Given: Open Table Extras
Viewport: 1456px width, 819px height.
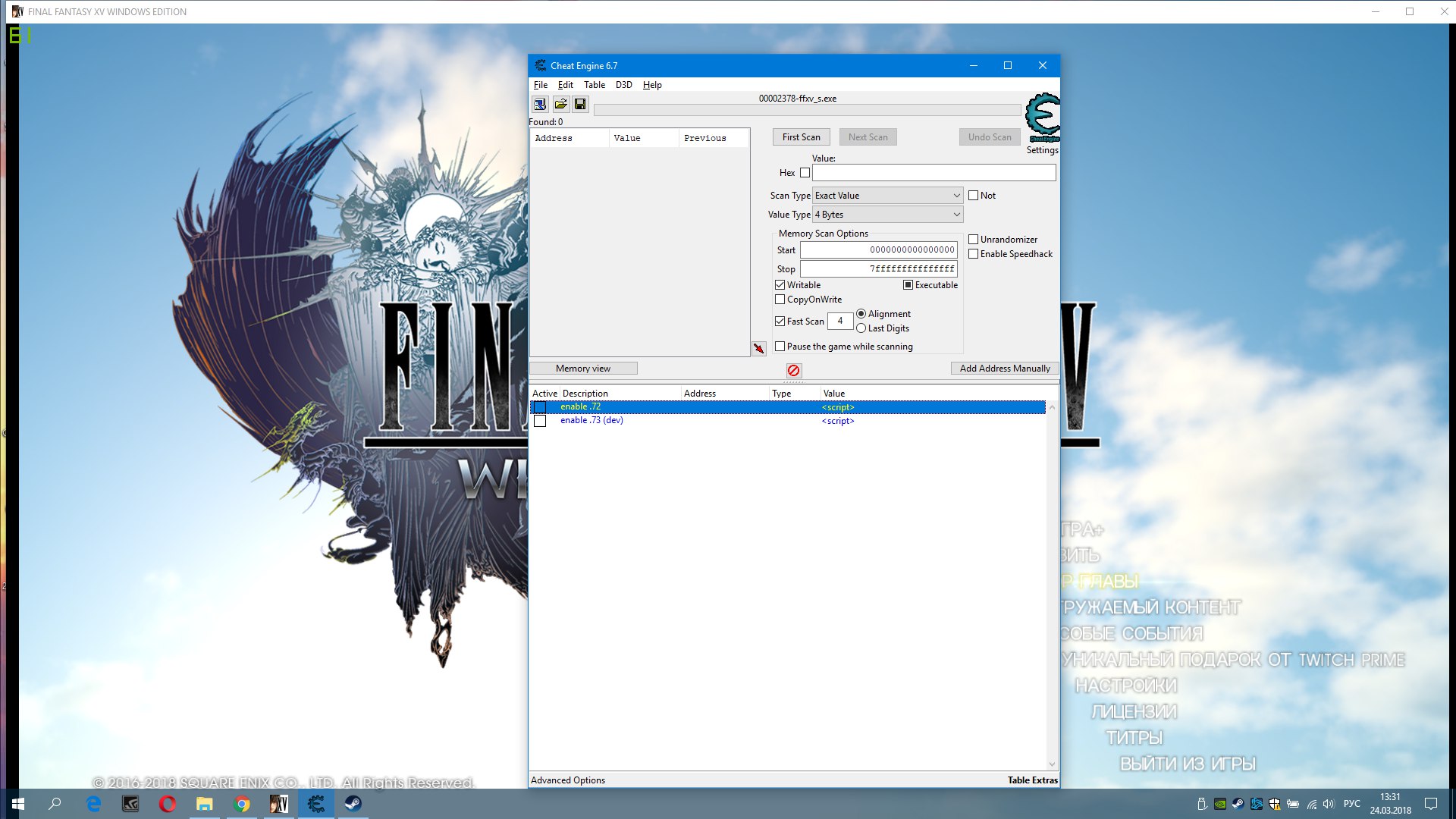Looking at the screenshot, I should (1033, 780).
